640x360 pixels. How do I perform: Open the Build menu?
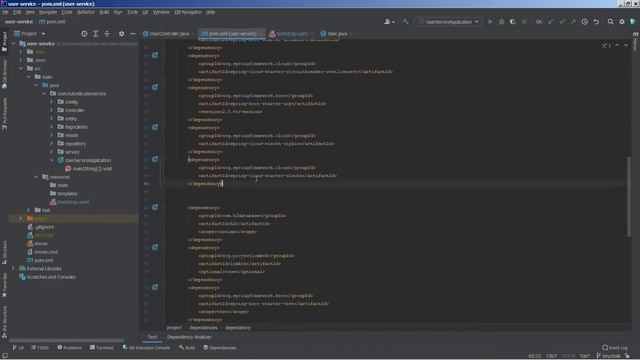point(104,12)
